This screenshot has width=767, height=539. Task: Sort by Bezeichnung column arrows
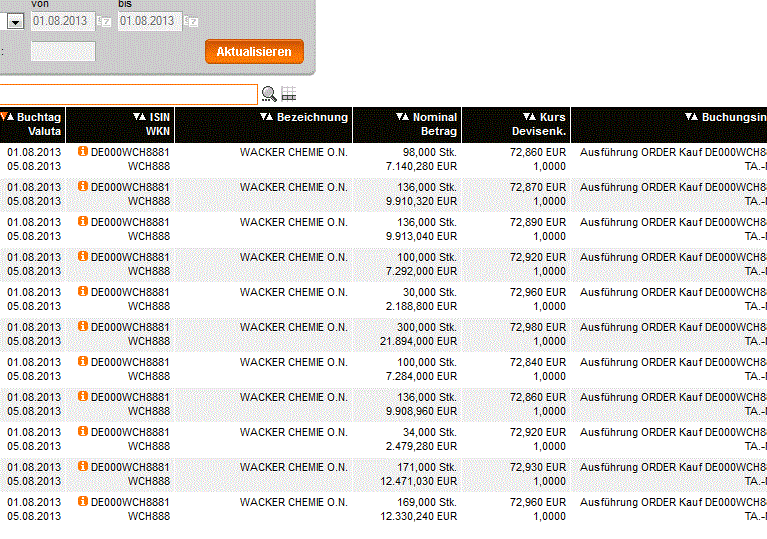click(267, 116)
